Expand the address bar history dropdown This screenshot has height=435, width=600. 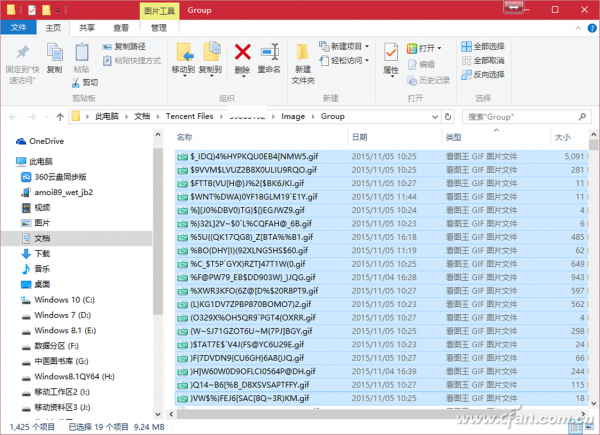coord(435,117)
